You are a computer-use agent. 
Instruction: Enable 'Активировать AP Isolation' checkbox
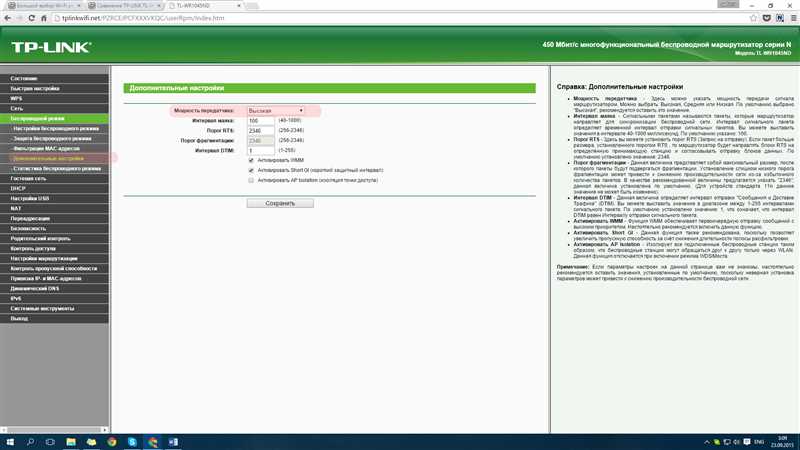pos(251,180)
